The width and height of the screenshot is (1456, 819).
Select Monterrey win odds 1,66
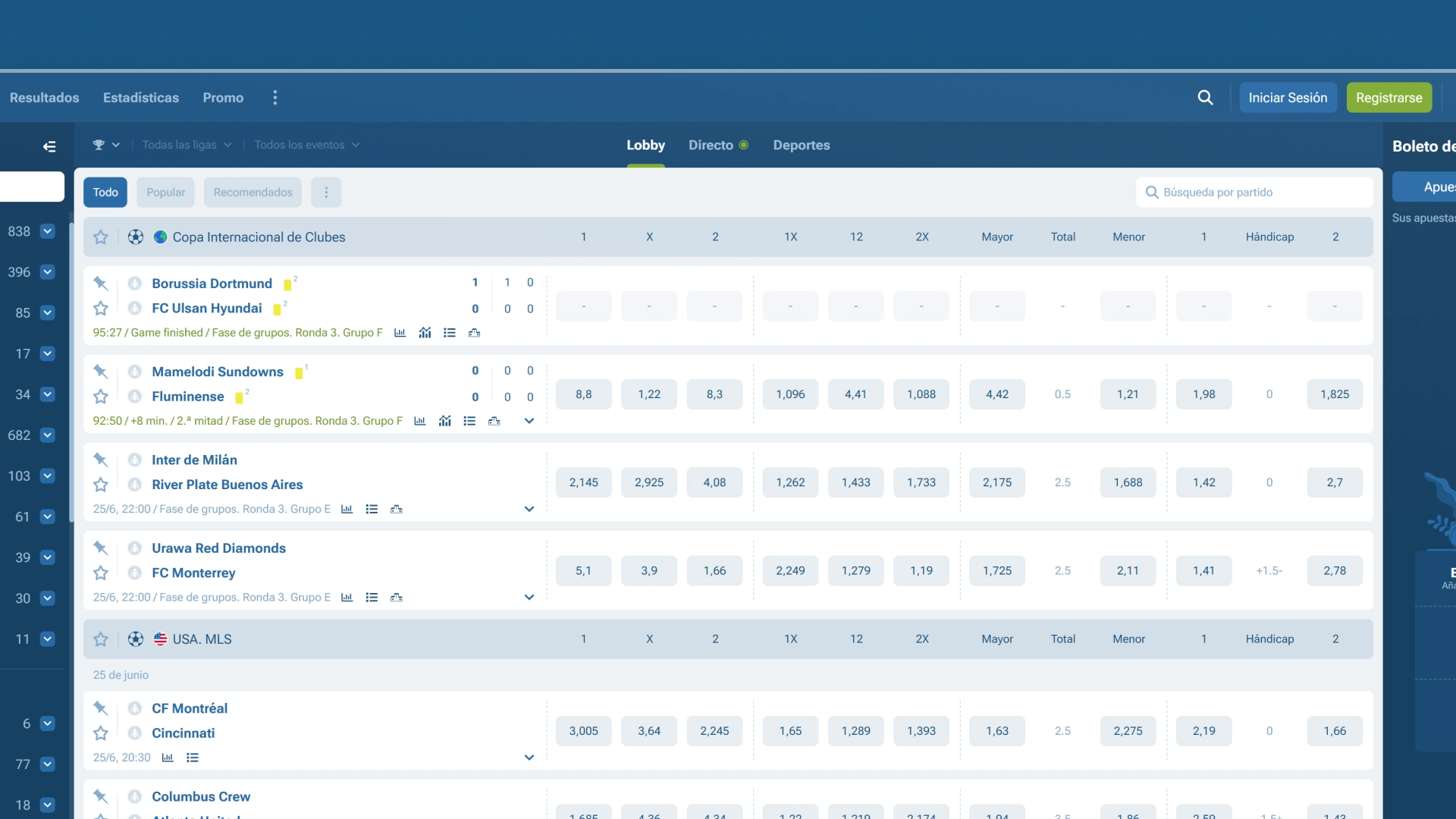[714, 571]
